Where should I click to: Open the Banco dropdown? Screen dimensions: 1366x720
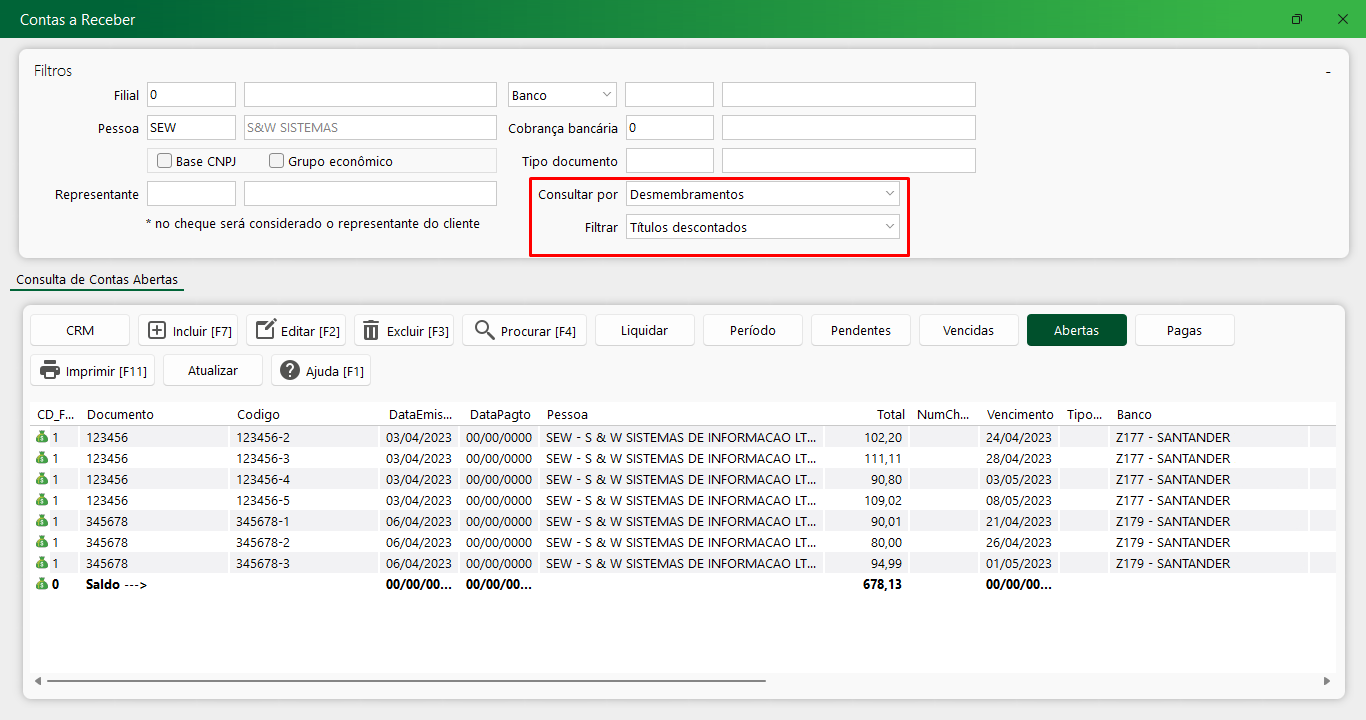[562, 95]
